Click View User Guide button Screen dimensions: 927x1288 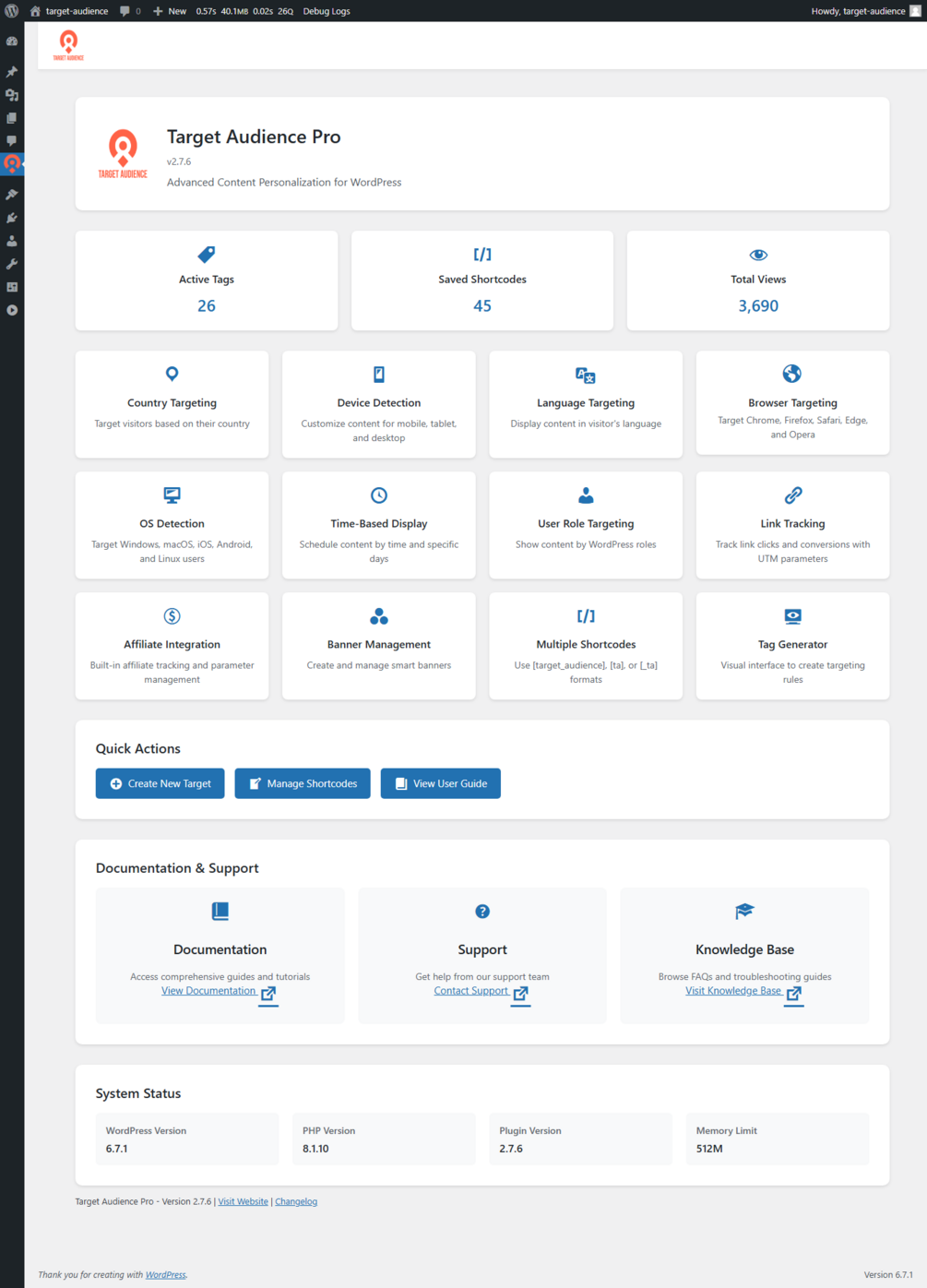click(x=440, y=783)
